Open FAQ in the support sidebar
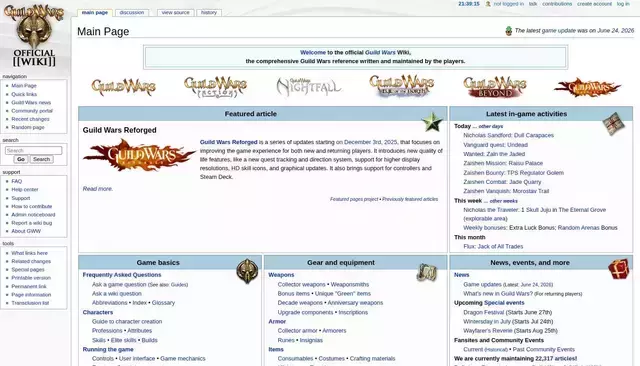The image size is (640, 366). pyautogui.click(x=17, y=181)
